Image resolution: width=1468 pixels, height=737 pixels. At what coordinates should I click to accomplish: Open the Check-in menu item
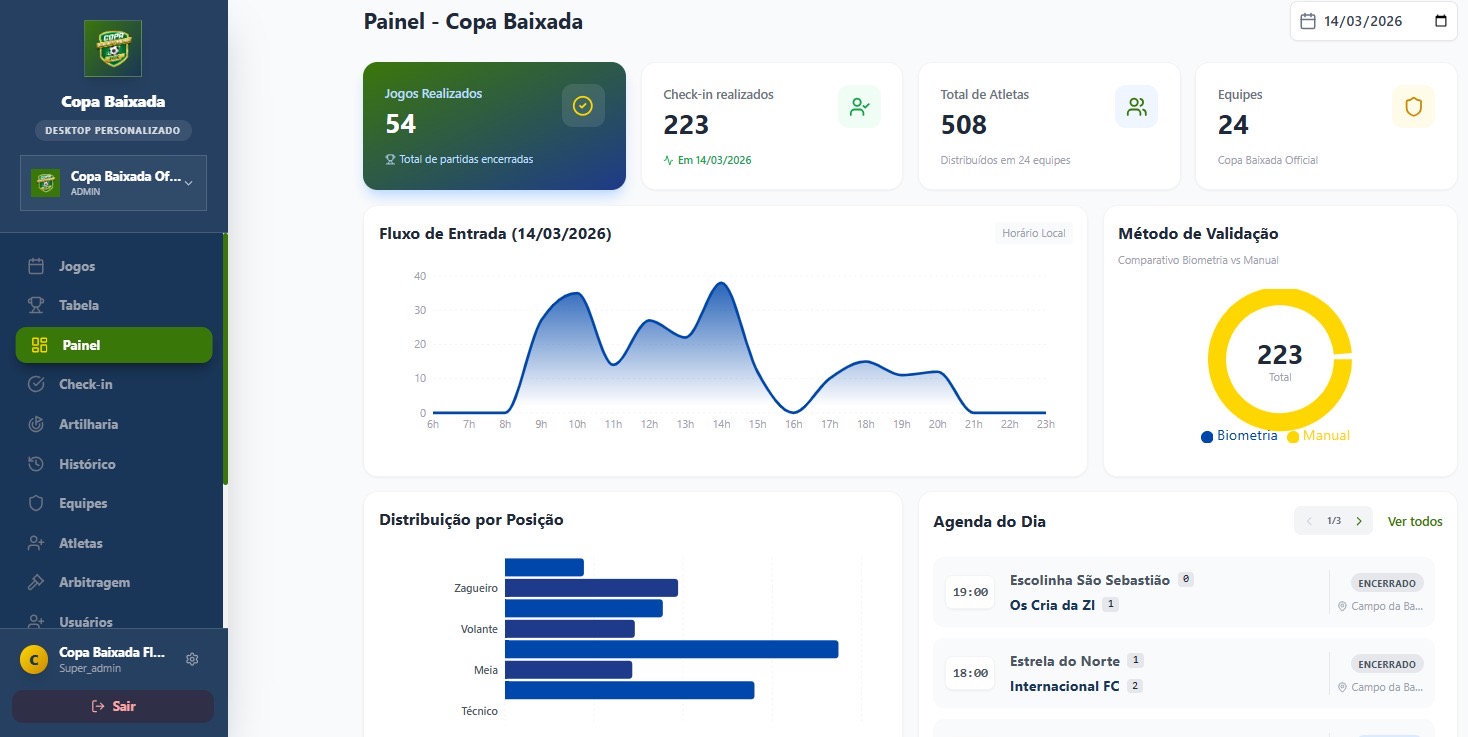[114, 384]
